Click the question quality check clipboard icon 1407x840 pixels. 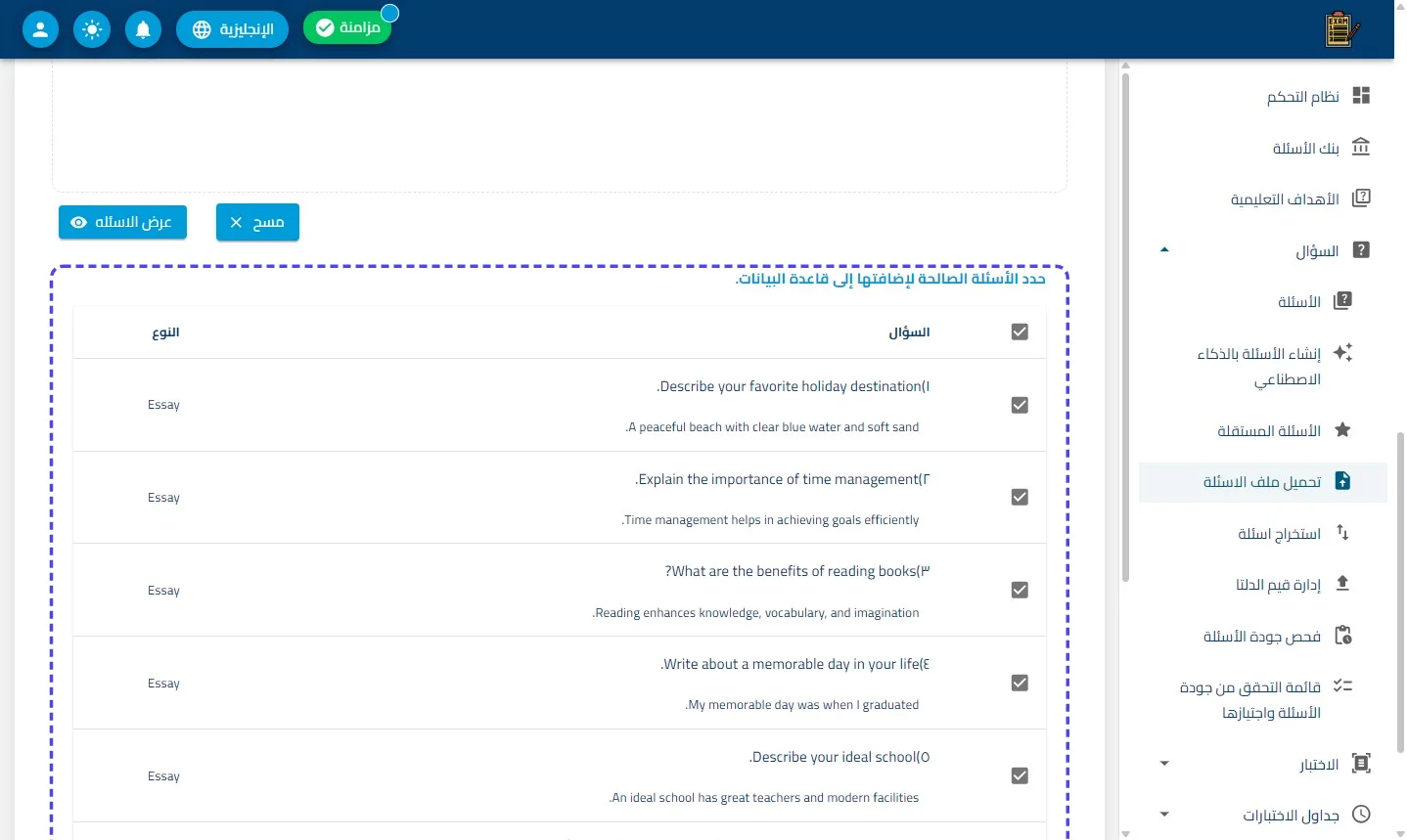coord(1342,636)
